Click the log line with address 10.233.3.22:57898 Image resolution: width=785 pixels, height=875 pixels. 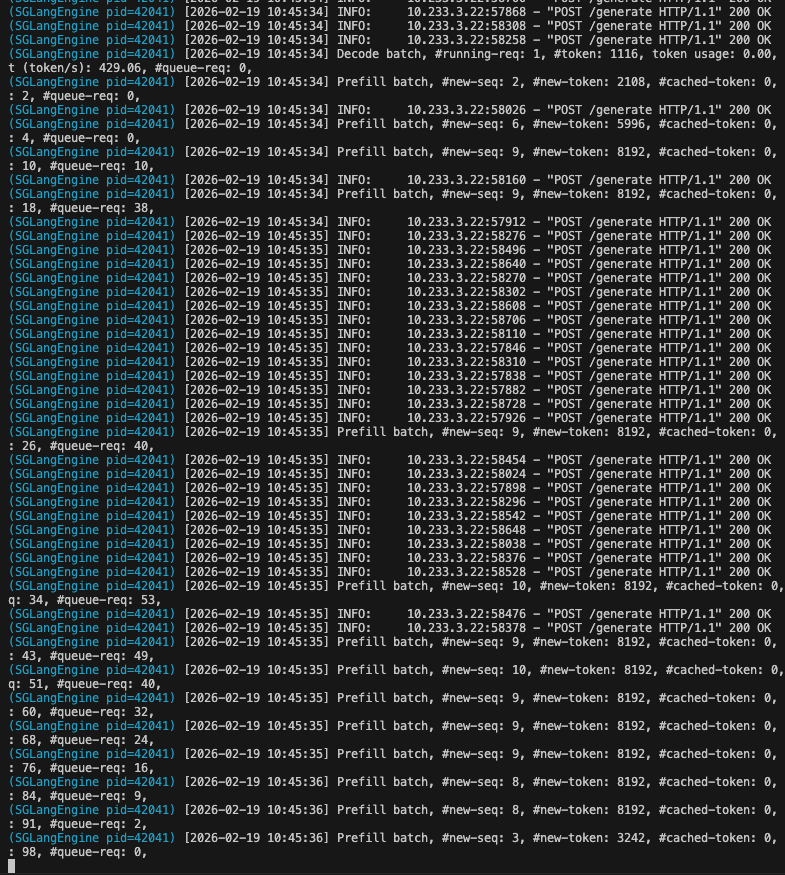[390, 488]
